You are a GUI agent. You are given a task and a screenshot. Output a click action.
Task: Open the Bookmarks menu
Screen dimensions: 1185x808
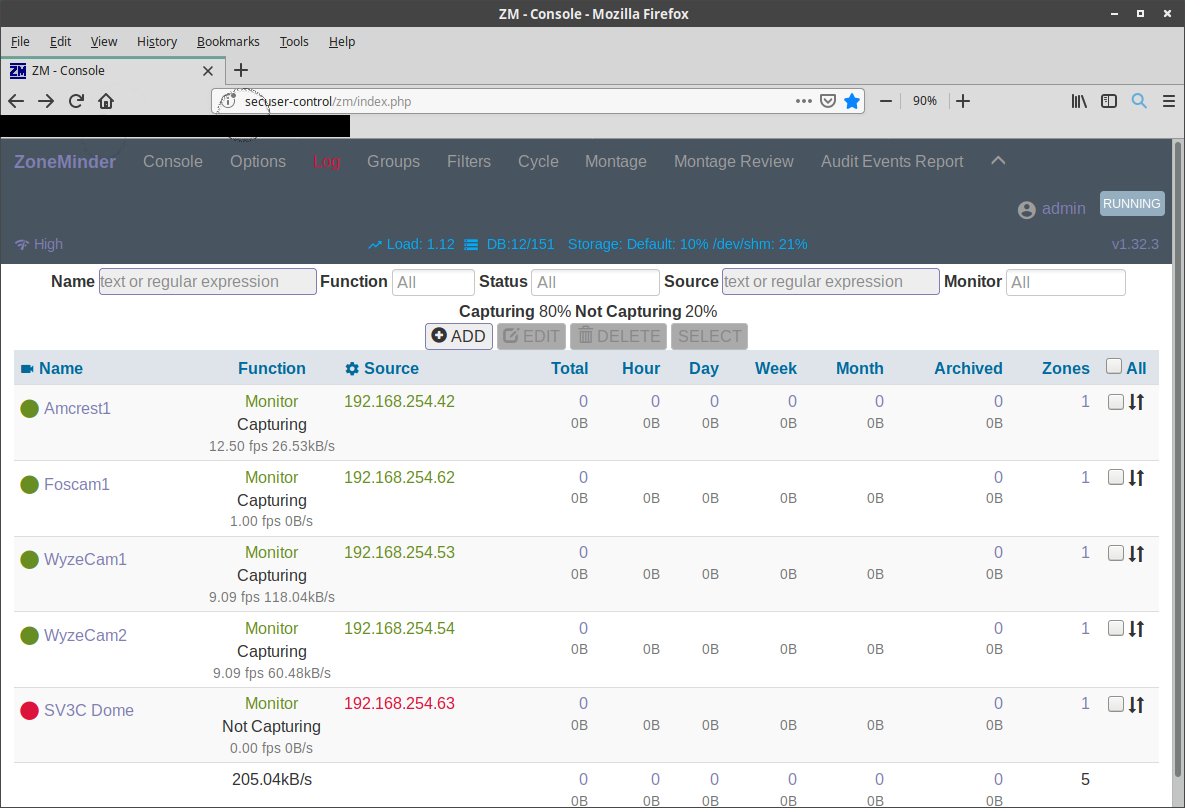228,42
